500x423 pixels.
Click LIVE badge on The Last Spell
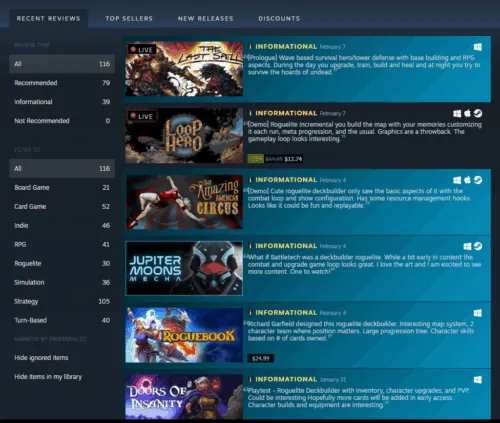(141, 50)
